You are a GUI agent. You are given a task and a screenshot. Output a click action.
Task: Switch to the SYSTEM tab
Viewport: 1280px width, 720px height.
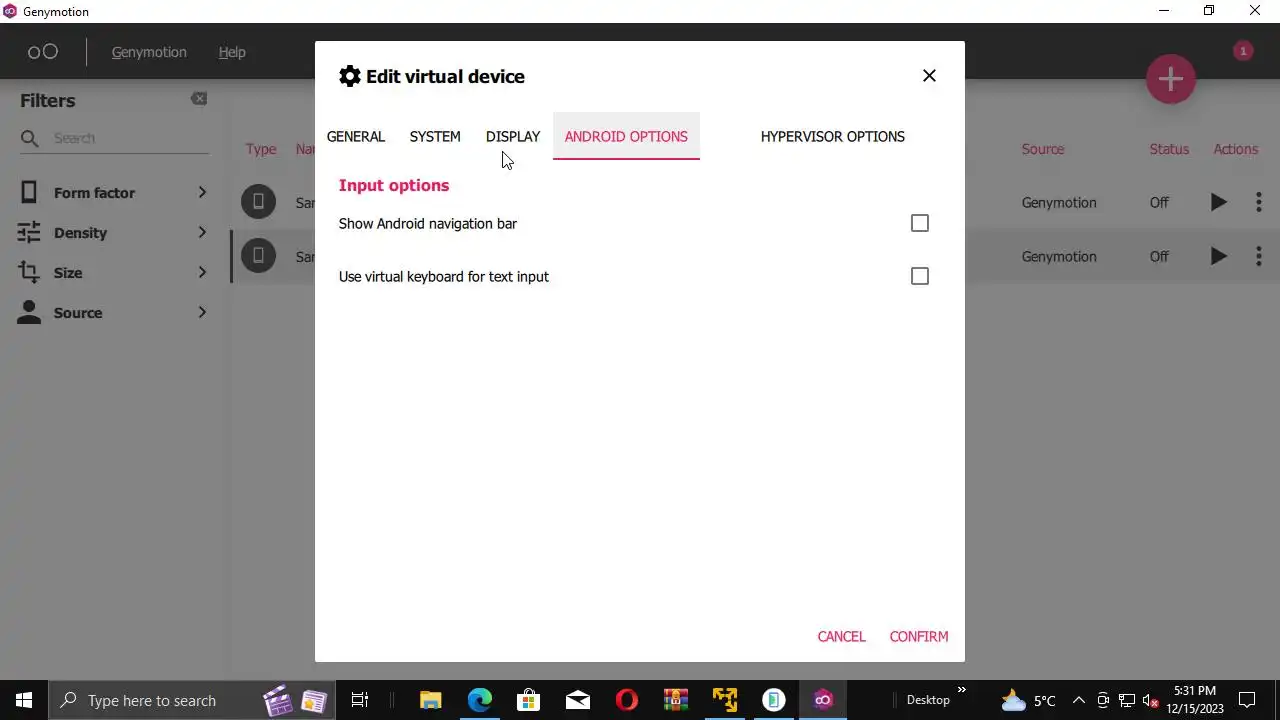[435, 136]
